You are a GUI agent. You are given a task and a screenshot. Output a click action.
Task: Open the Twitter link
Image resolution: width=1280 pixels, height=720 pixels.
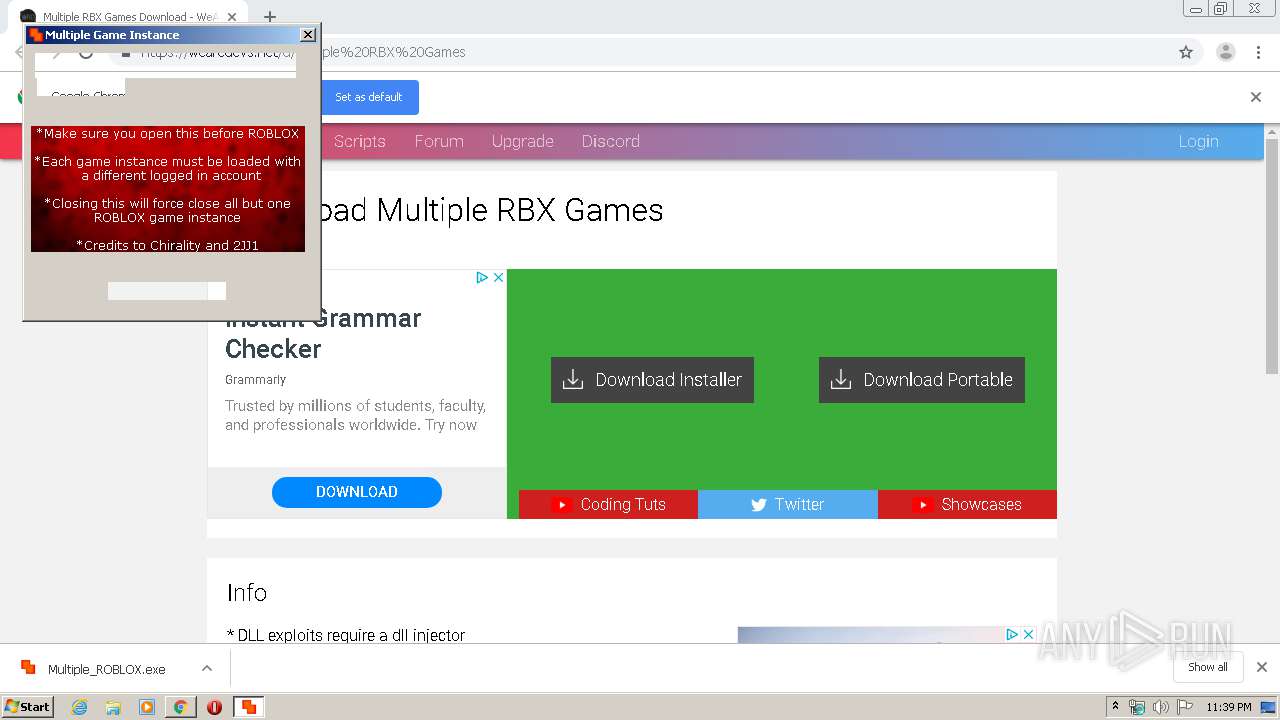[788, 504]
